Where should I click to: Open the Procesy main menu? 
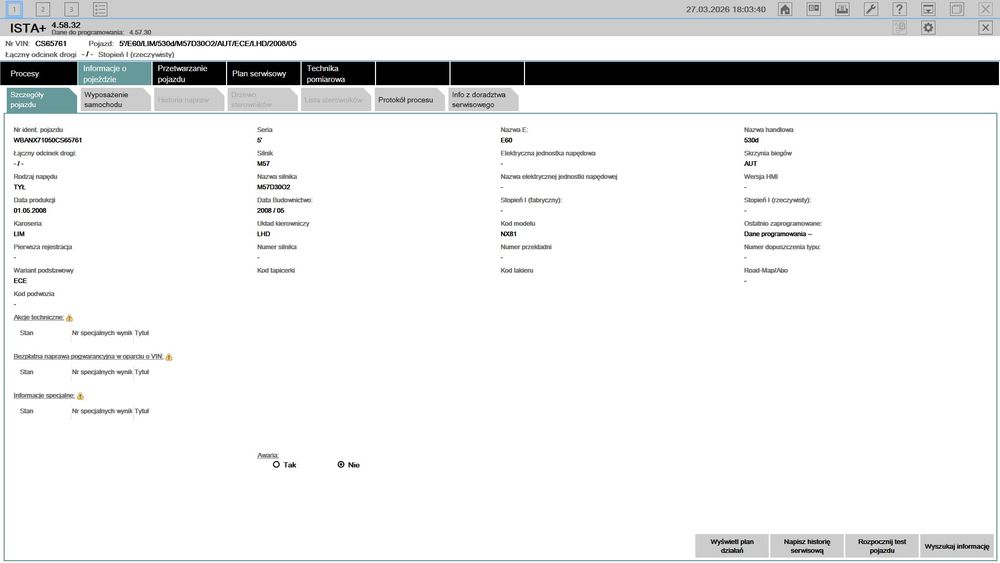39,73
